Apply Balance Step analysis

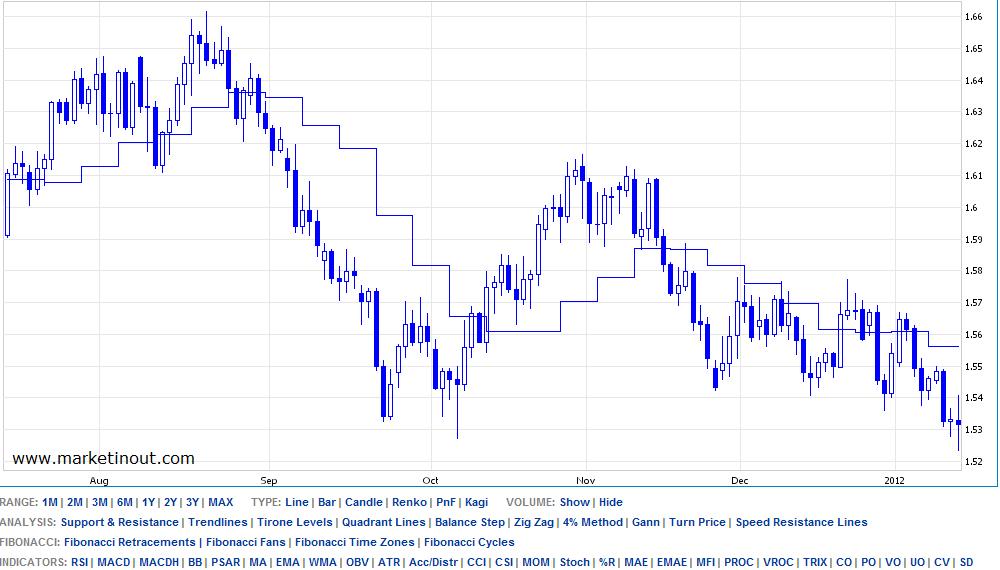pos(469,522)
